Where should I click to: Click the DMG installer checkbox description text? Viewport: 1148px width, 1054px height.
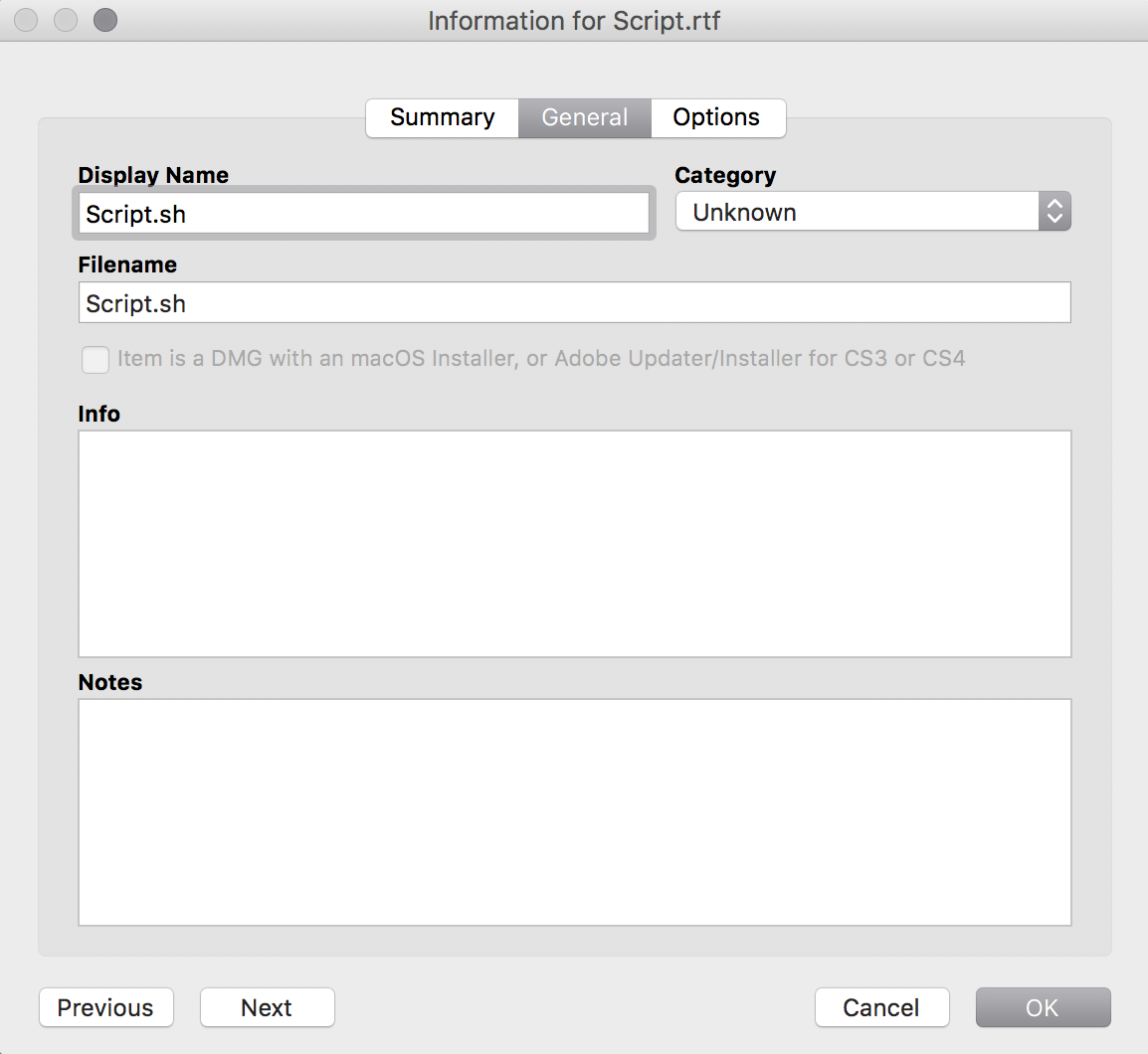tap(541, 359)
